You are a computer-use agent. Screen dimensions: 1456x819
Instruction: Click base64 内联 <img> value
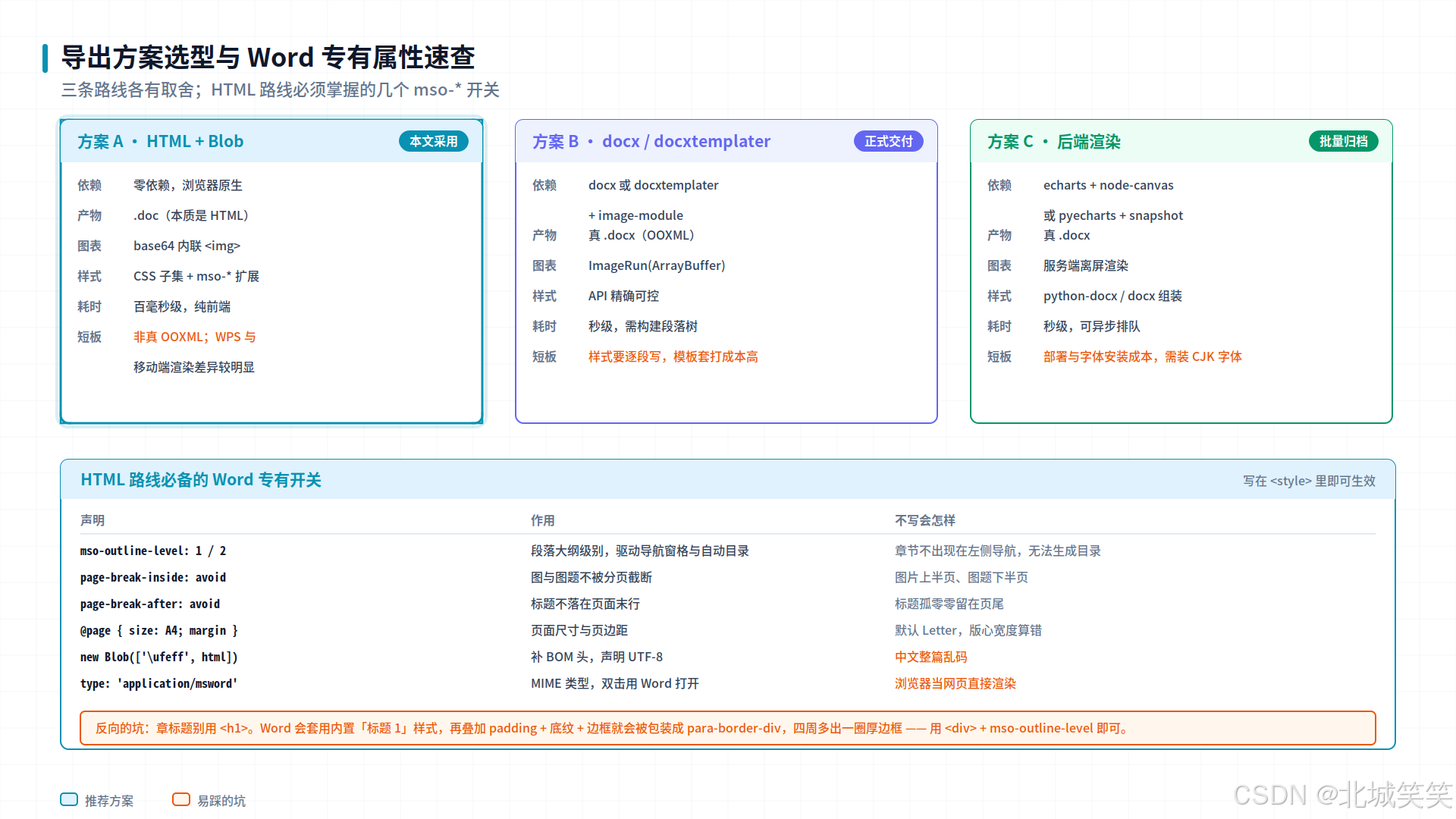(187, 246)
